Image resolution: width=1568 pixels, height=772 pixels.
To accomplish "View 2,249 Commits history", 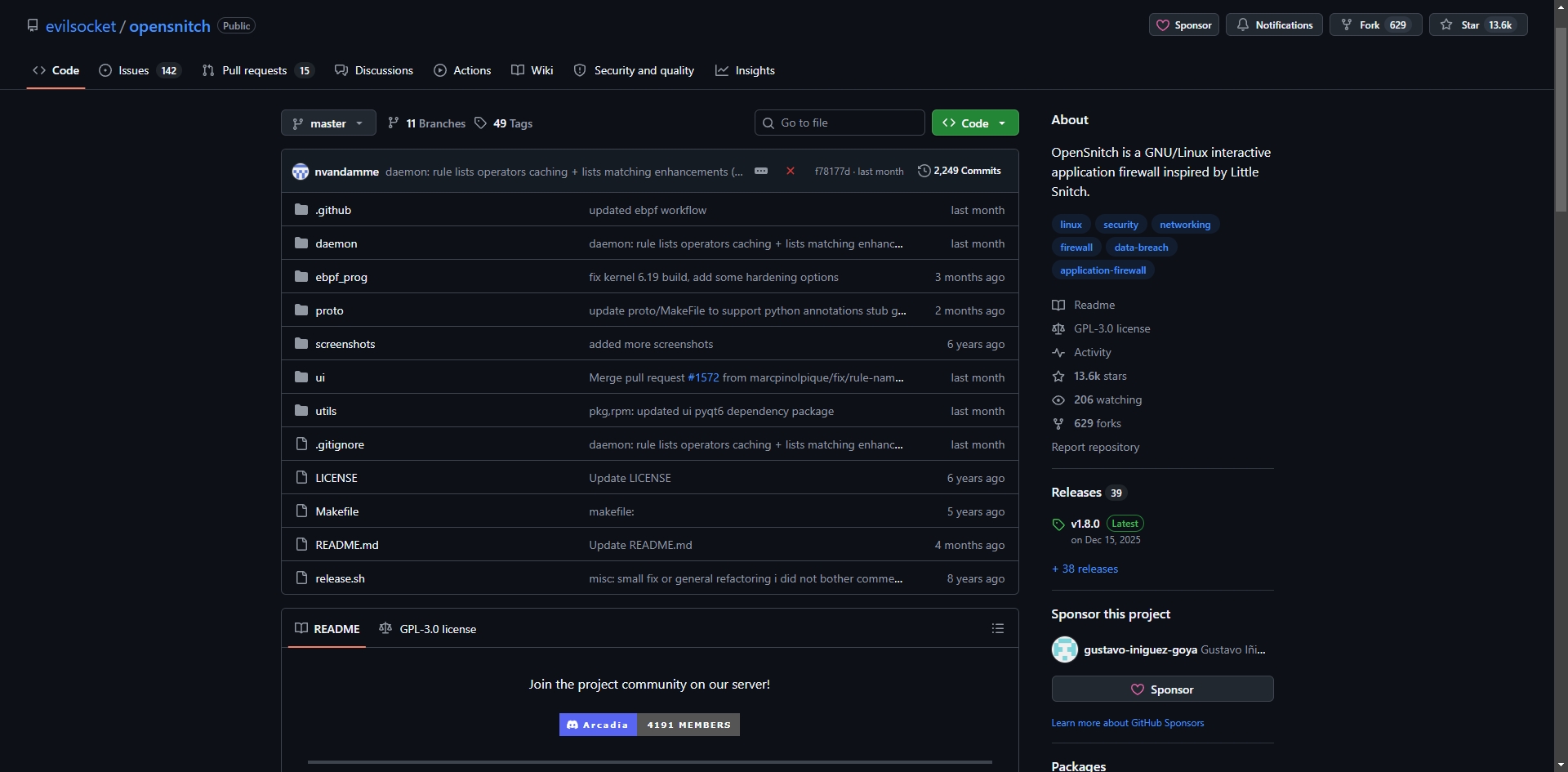I will [960, 171].
